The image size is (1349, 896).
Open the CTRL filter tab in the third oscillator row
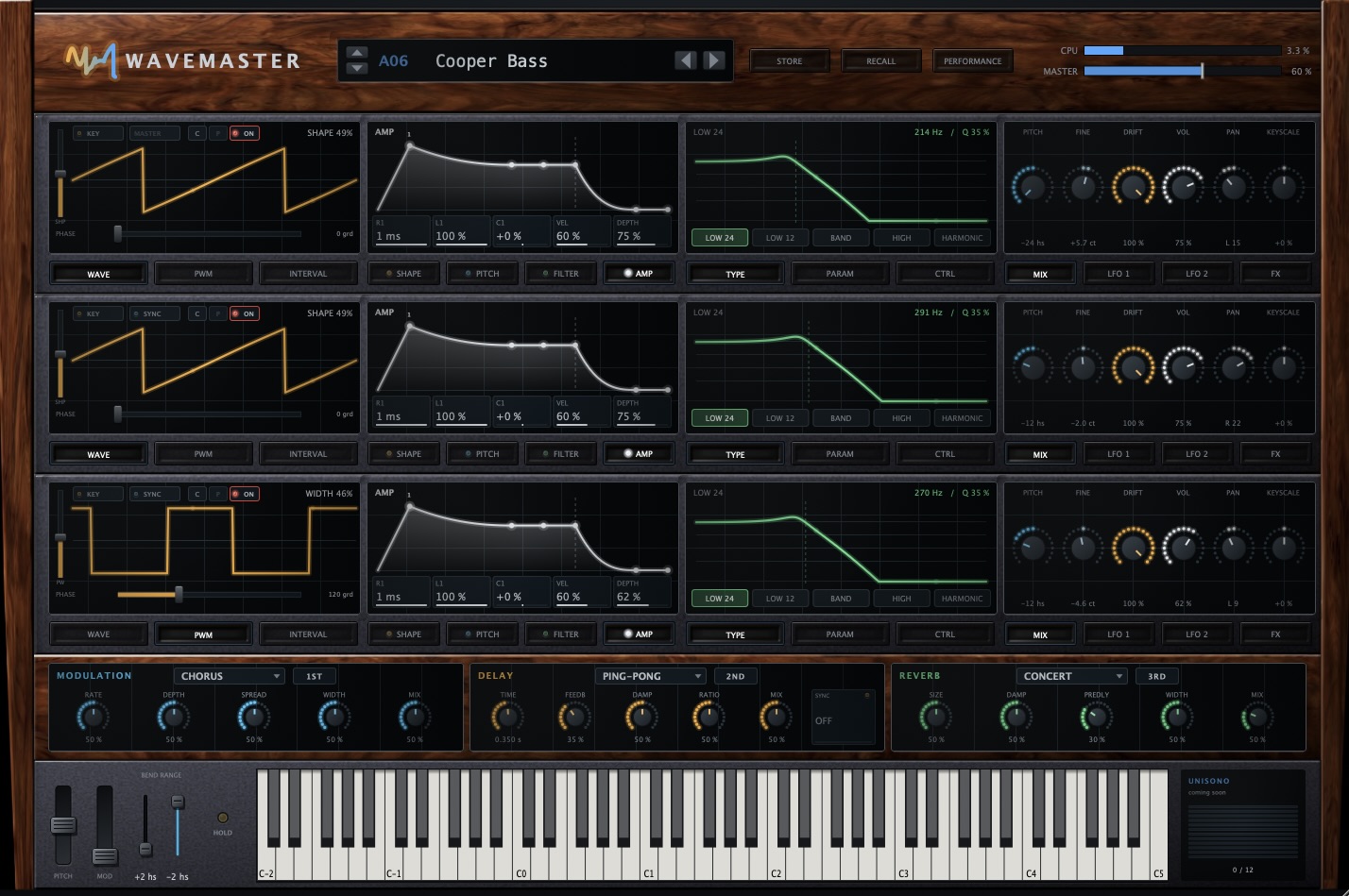tap(945, 634)
